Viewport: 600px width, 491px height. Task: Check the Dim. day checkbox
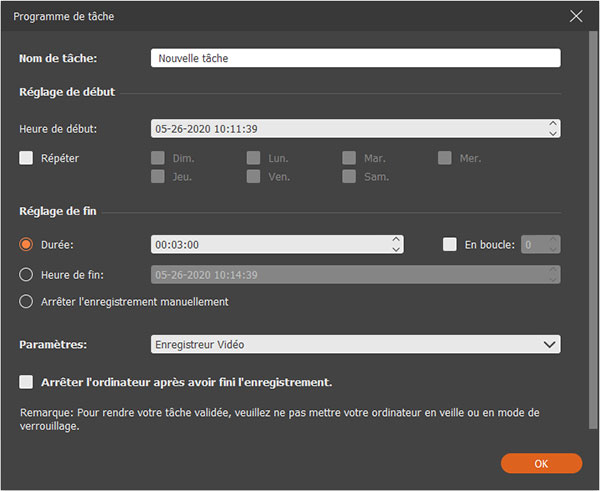point(157,158)
